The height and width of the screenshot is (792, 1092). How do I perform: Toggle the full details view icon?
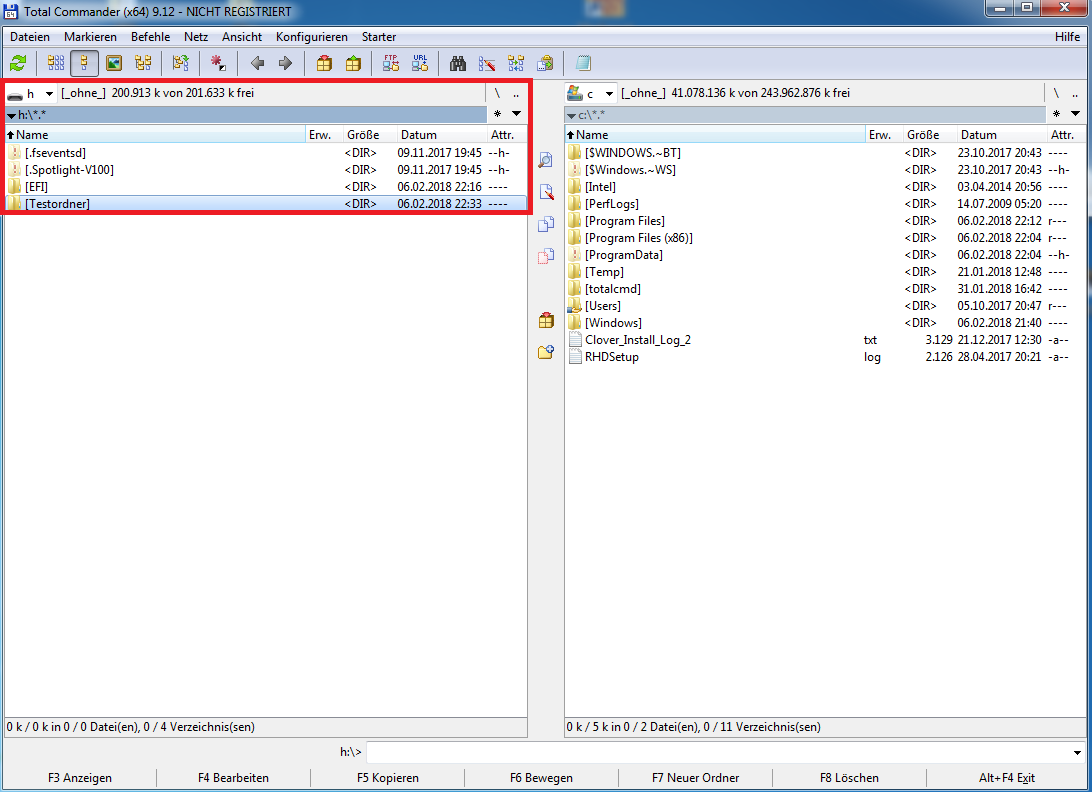coord(84,63)
